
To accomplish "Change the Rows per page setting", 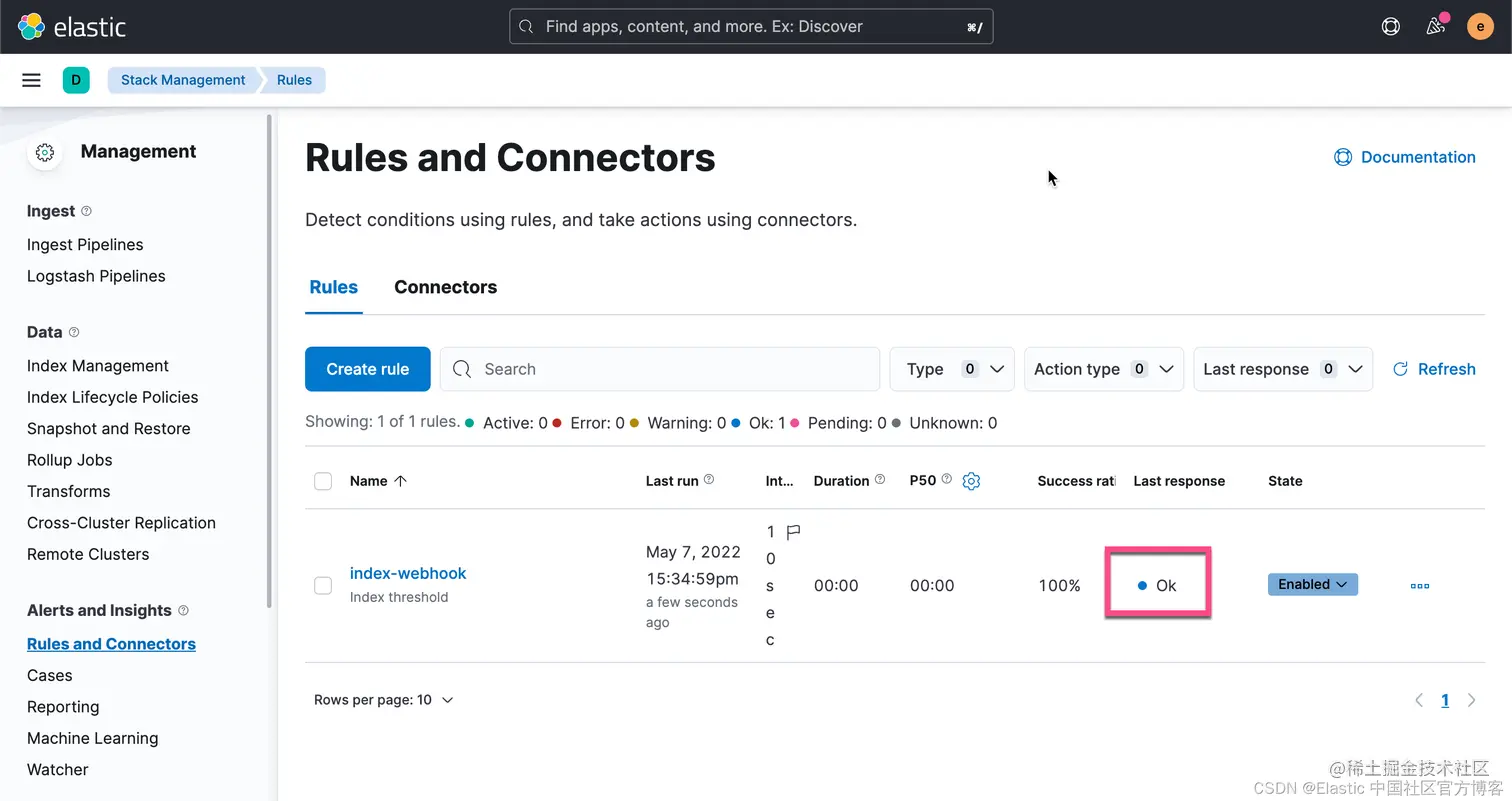I will point(383,700).
